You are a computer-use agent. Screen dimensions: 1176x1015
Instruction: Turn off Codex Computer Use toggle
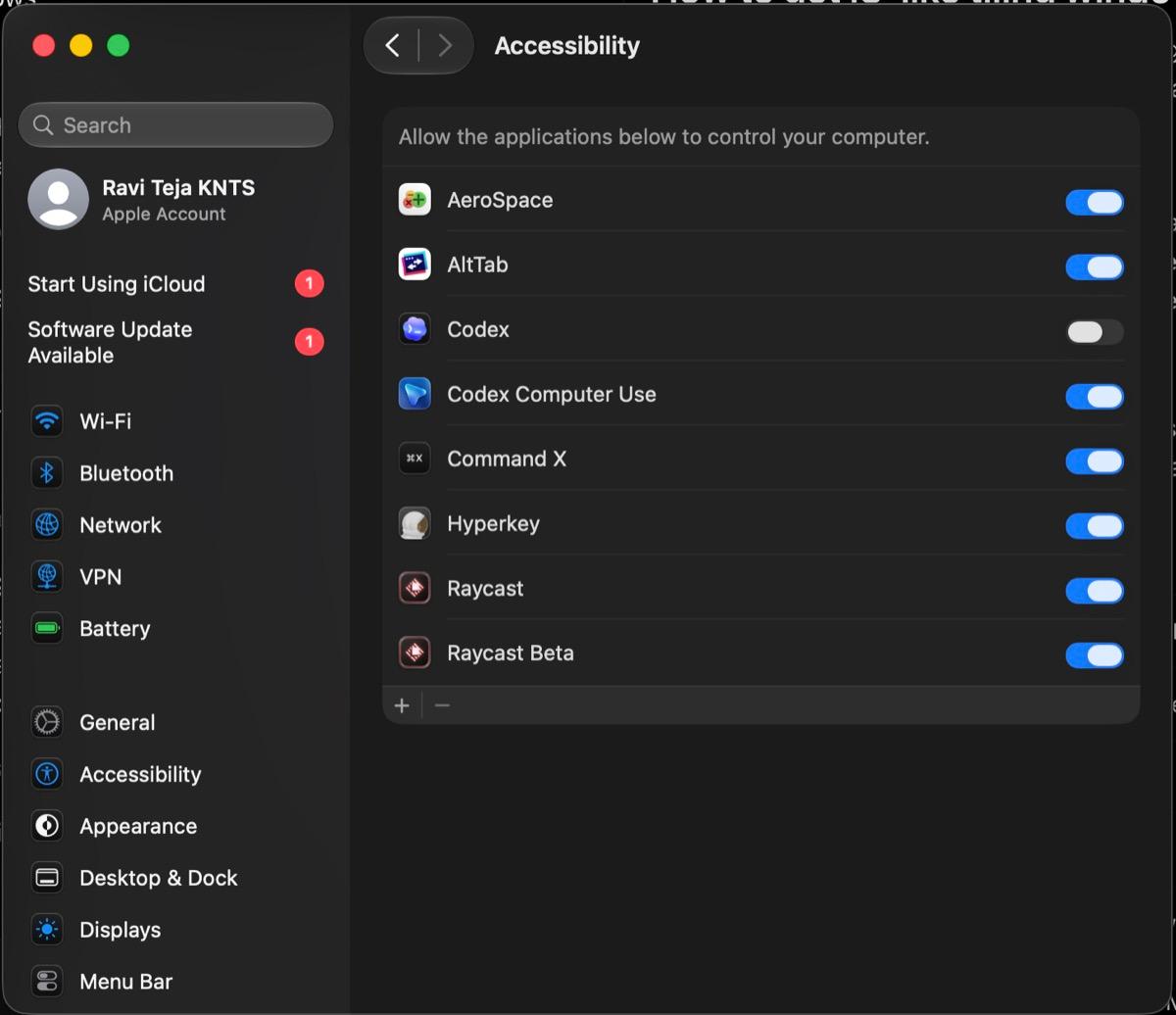(1095, 396)
